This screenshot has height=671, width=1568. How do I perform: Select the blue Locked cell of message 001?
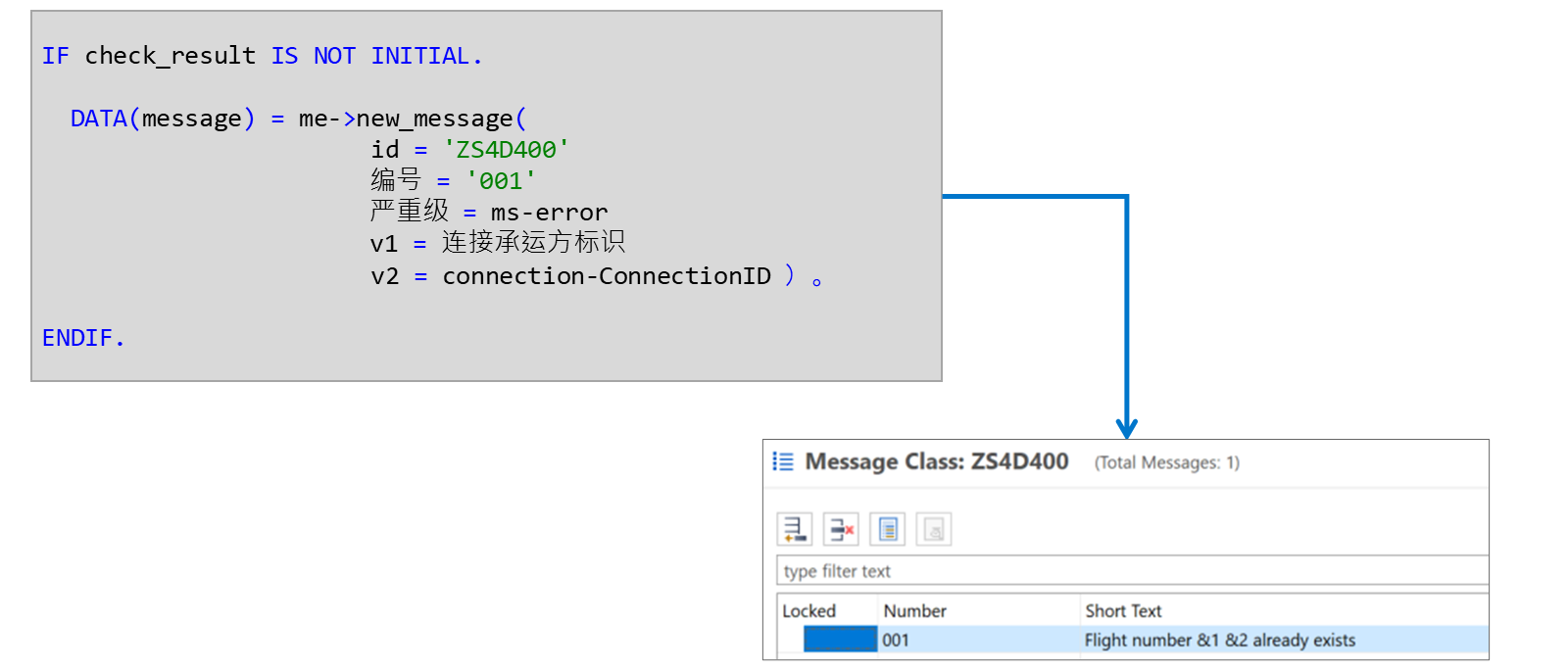point(841,640)
